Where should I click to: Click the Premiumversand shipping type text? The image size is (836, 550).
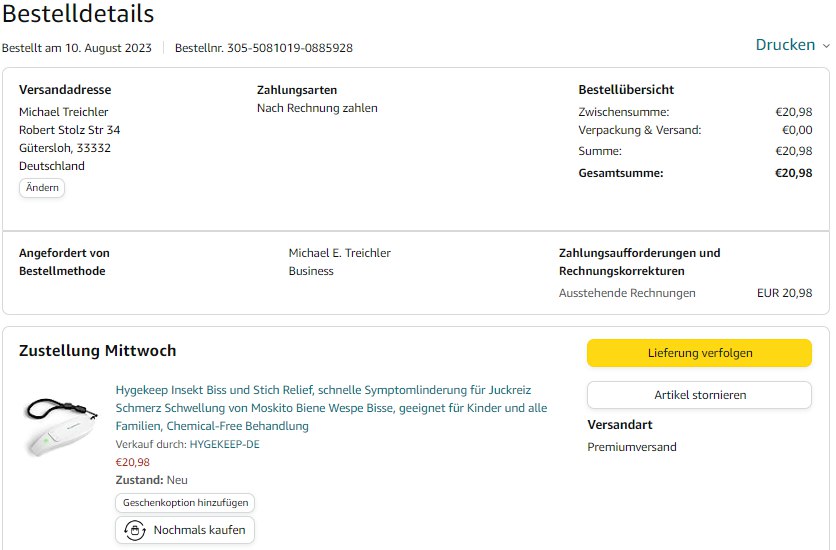tap(631, 447)
